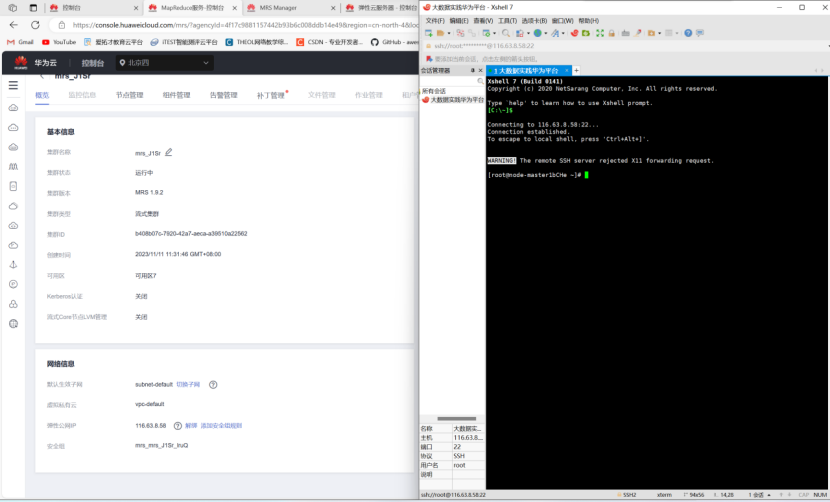Open the Find magnifier tool in Xshell
Screen dimensions: 830x502
(506, 33)
